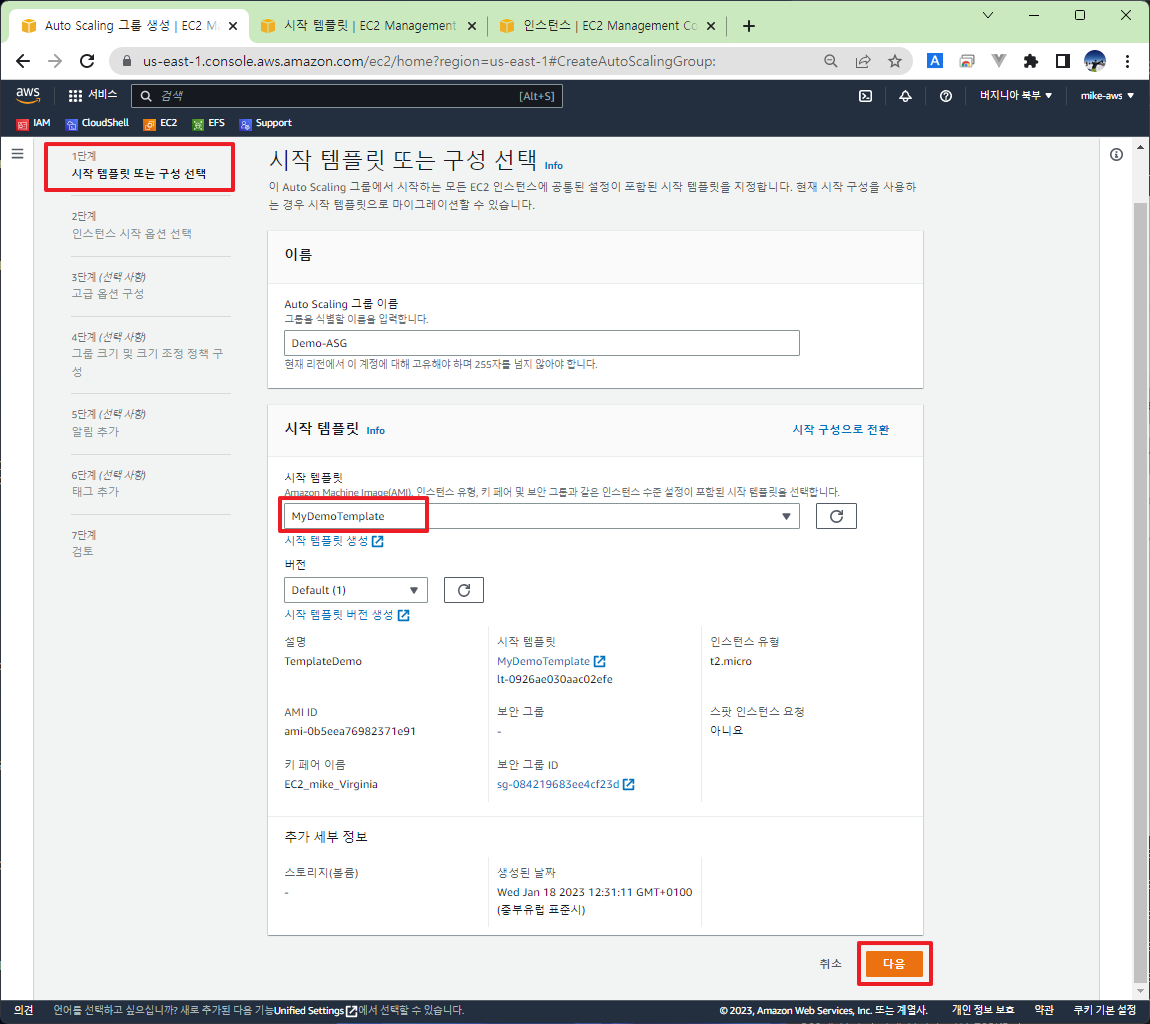
Task: Open security group sg-084219683ee4cf23d link
Action: pyautogui.click(x=565, y=784)
